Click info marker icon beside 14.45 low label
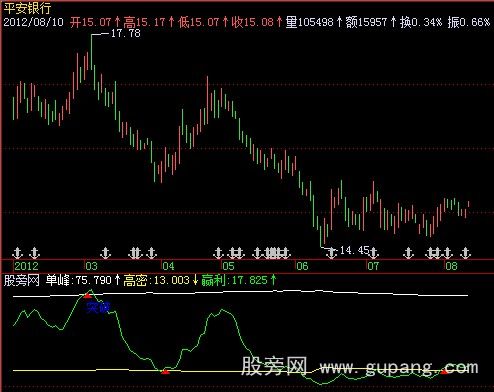This screenshot has height=392, width=494. pyautogui.click(x=331, y=253)
